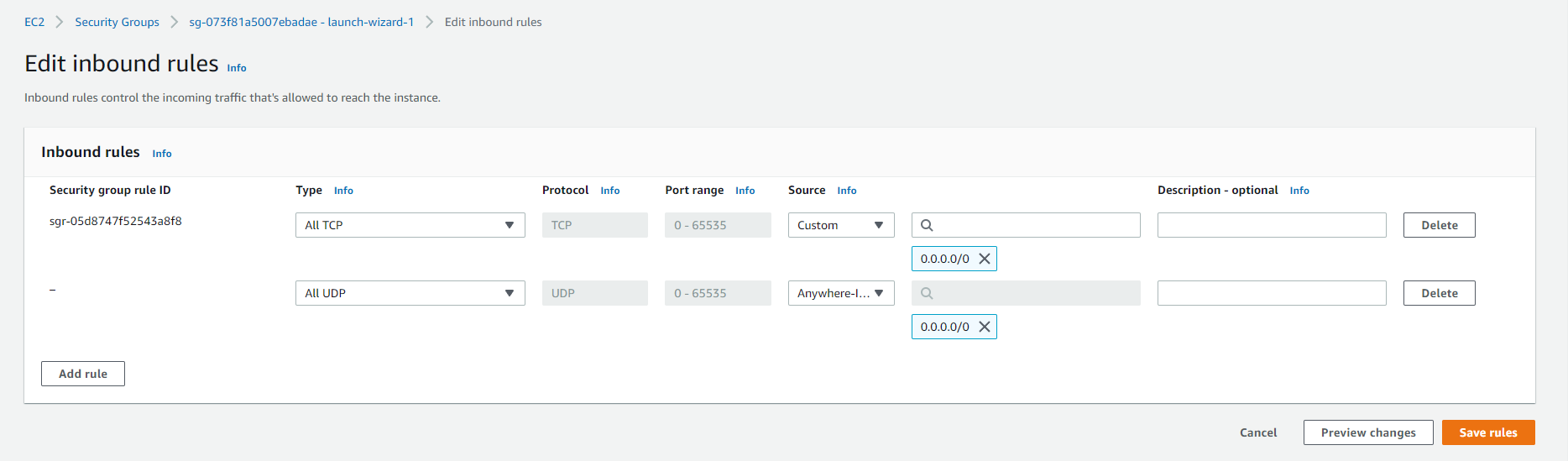Delete the All UDP inbound rule
Screen dimensions: 1568x461
1439,293
